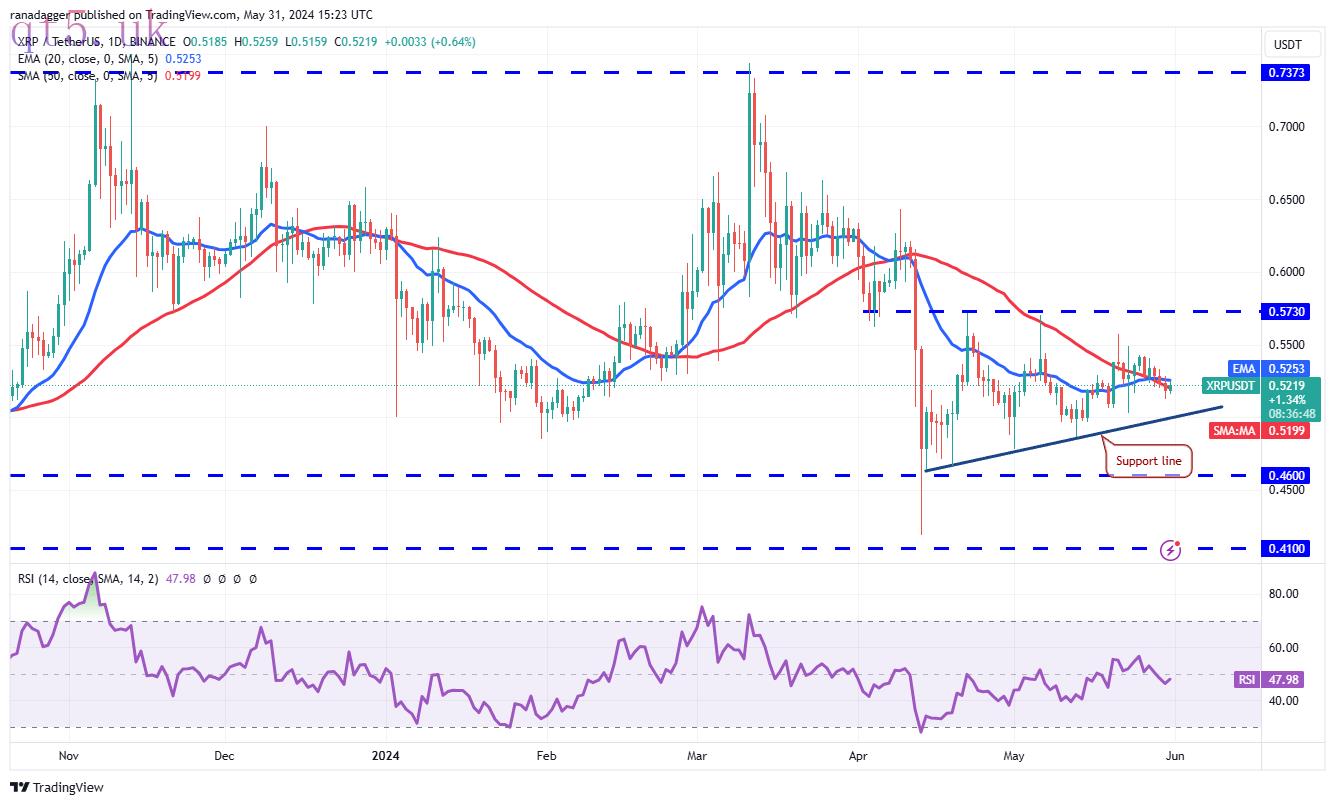Select the SMA (50, close, 0, SMA, 5) legend

[87, 76]
